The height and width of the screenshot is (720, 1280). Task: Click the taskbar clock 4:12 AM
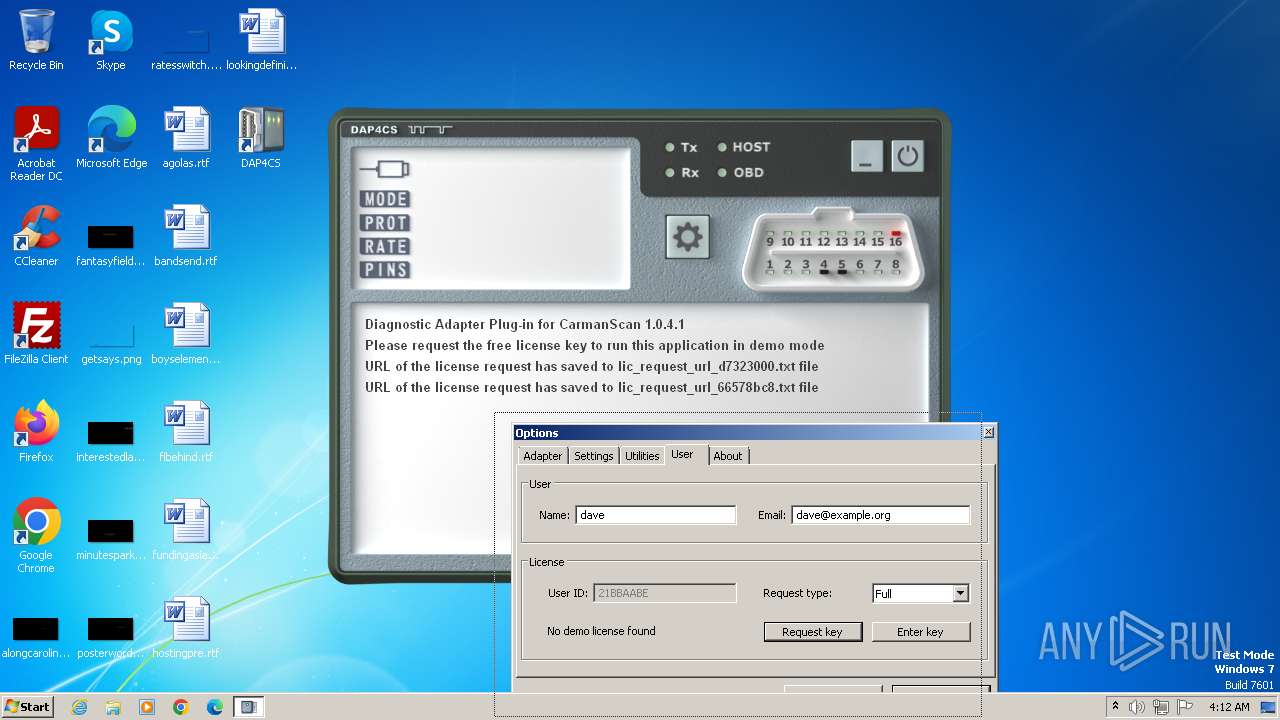pos(1229,707)
